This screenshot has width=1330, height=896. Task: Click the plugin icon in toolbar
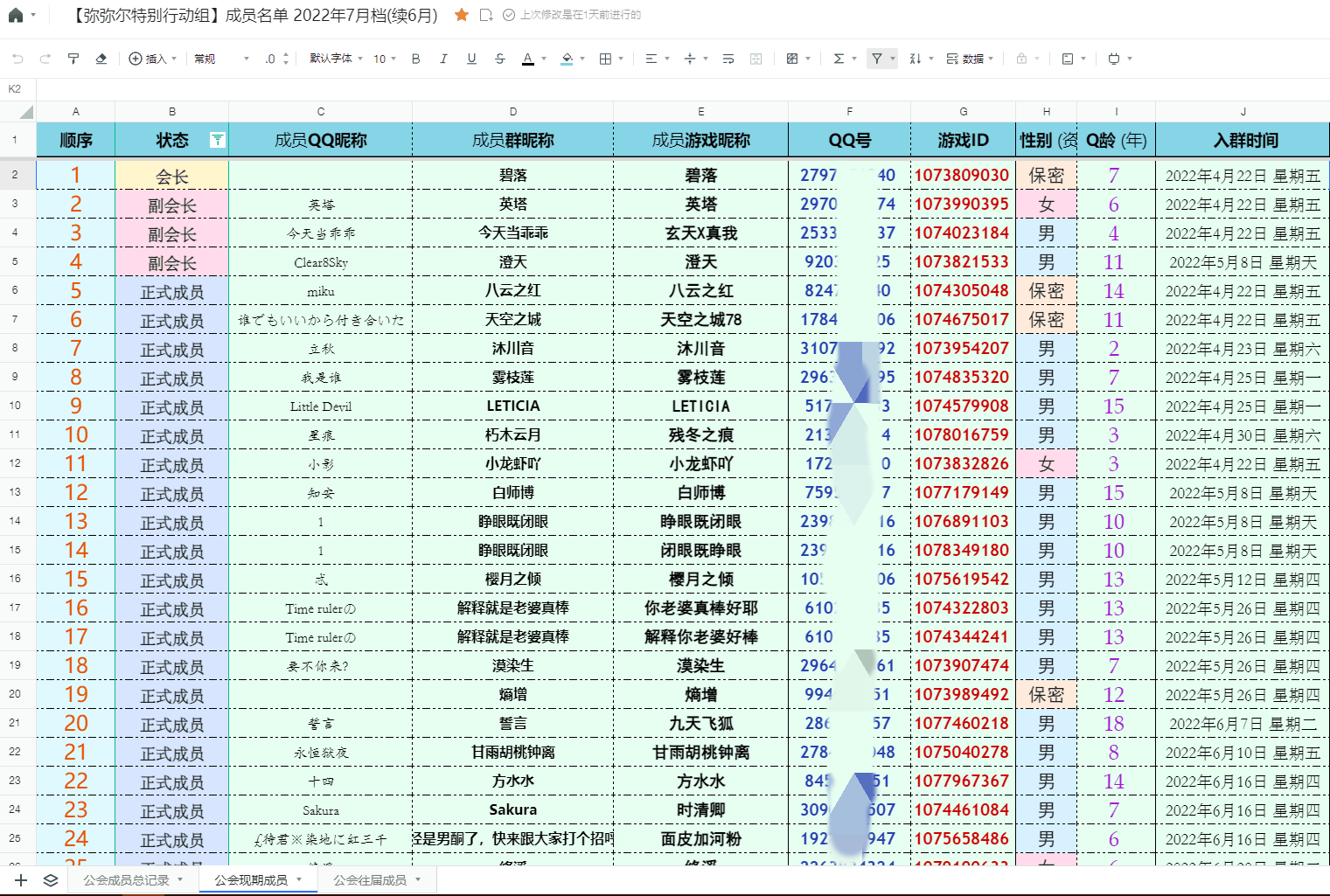[x=1113, y=59]
